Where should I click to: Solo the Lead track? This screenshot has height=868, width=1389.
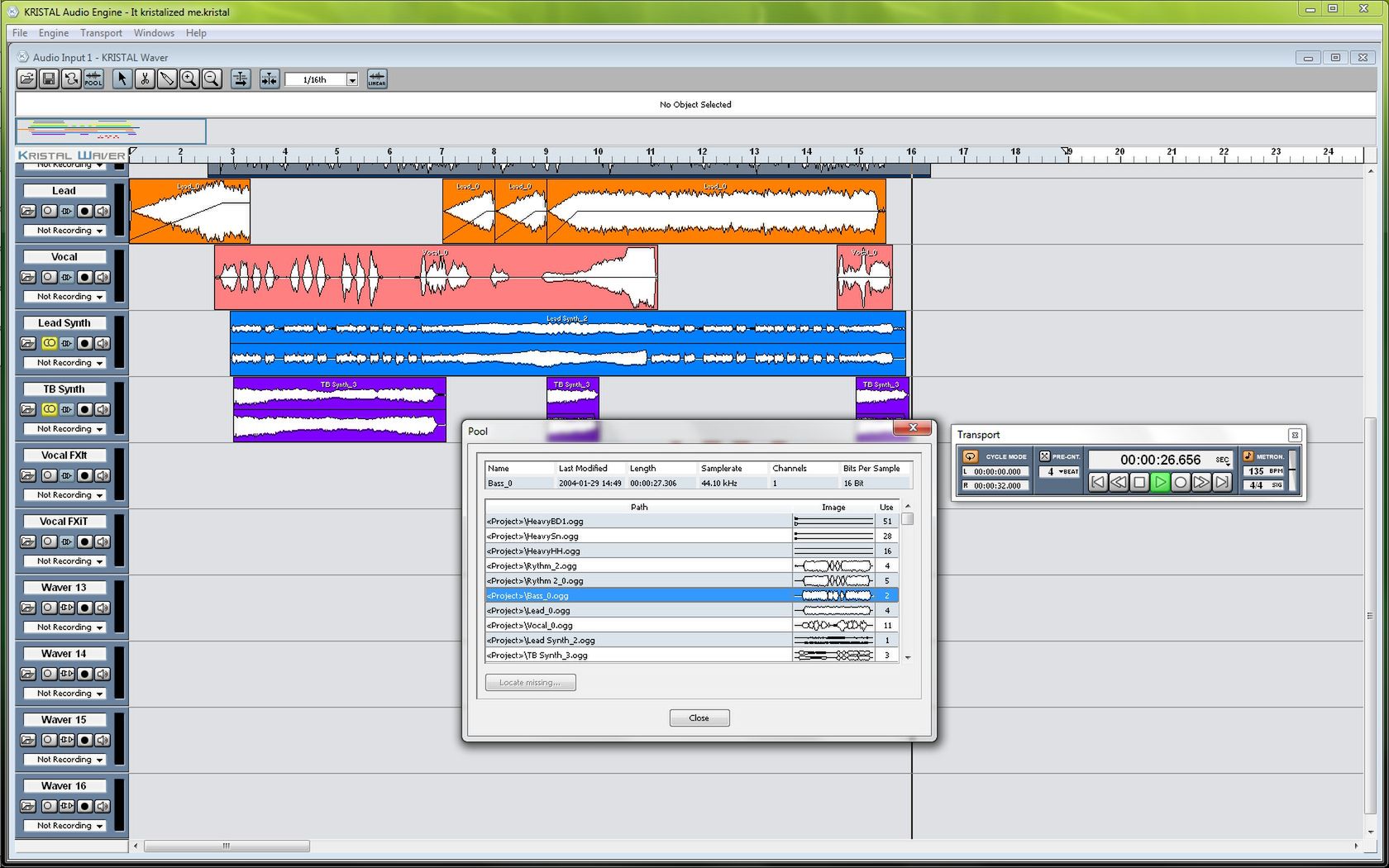click(x=49, y=211)
